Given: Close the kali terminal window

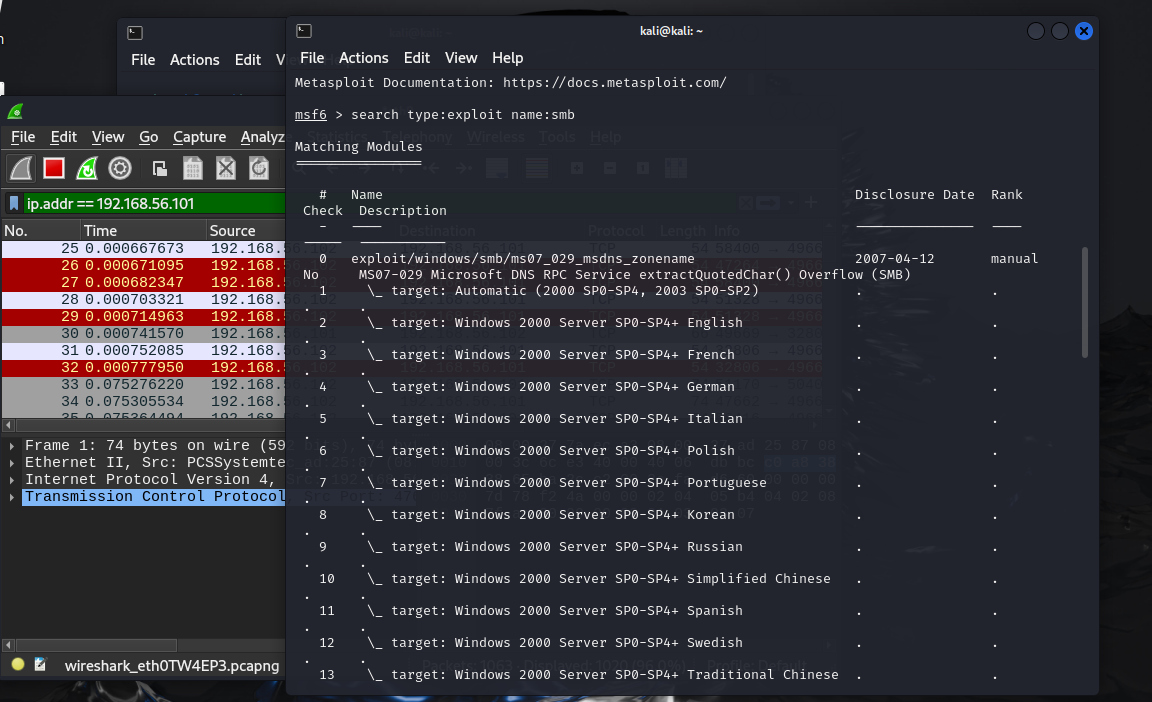Looking at the screenshot, I should (x=1084, y=31).
